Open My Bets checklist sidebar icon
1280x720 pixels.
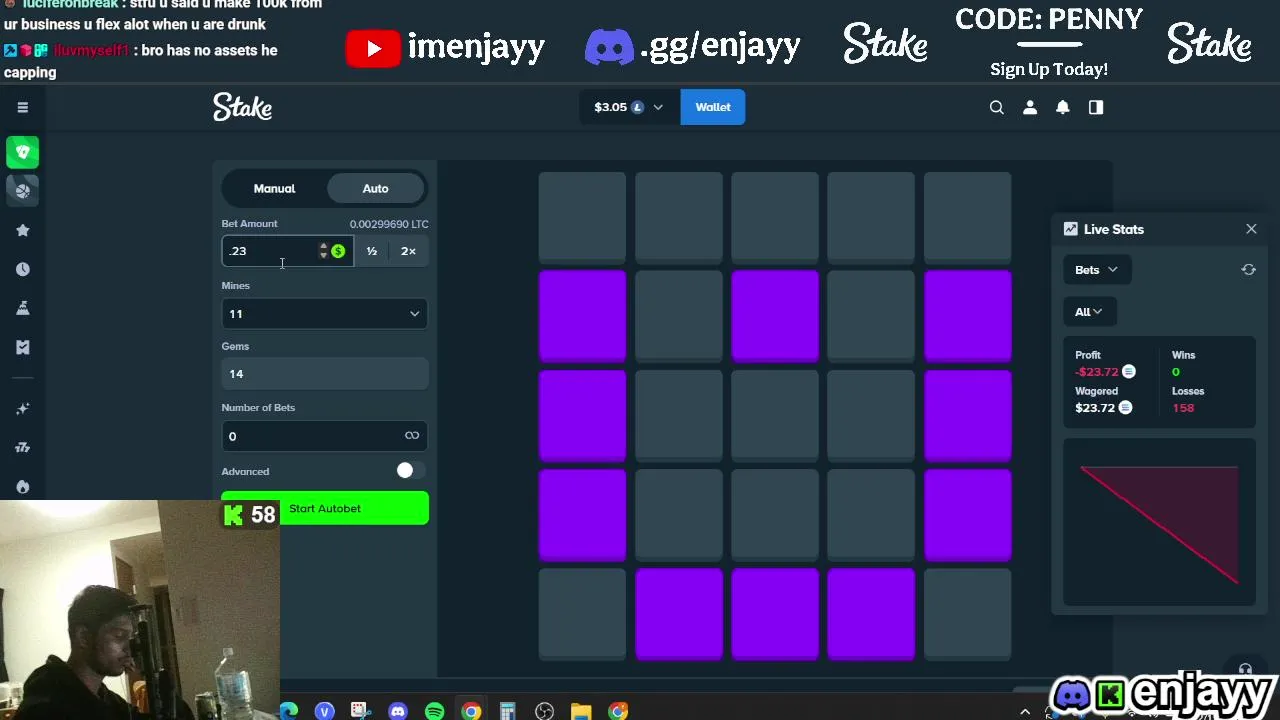tap(22, 347)
